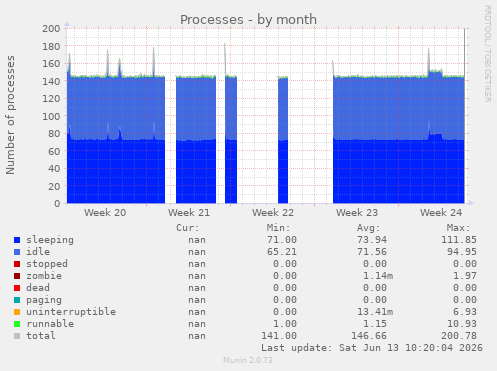The image size is (497, 371).
Task: Click the 'Min:' column header
Action: (278, 228)
